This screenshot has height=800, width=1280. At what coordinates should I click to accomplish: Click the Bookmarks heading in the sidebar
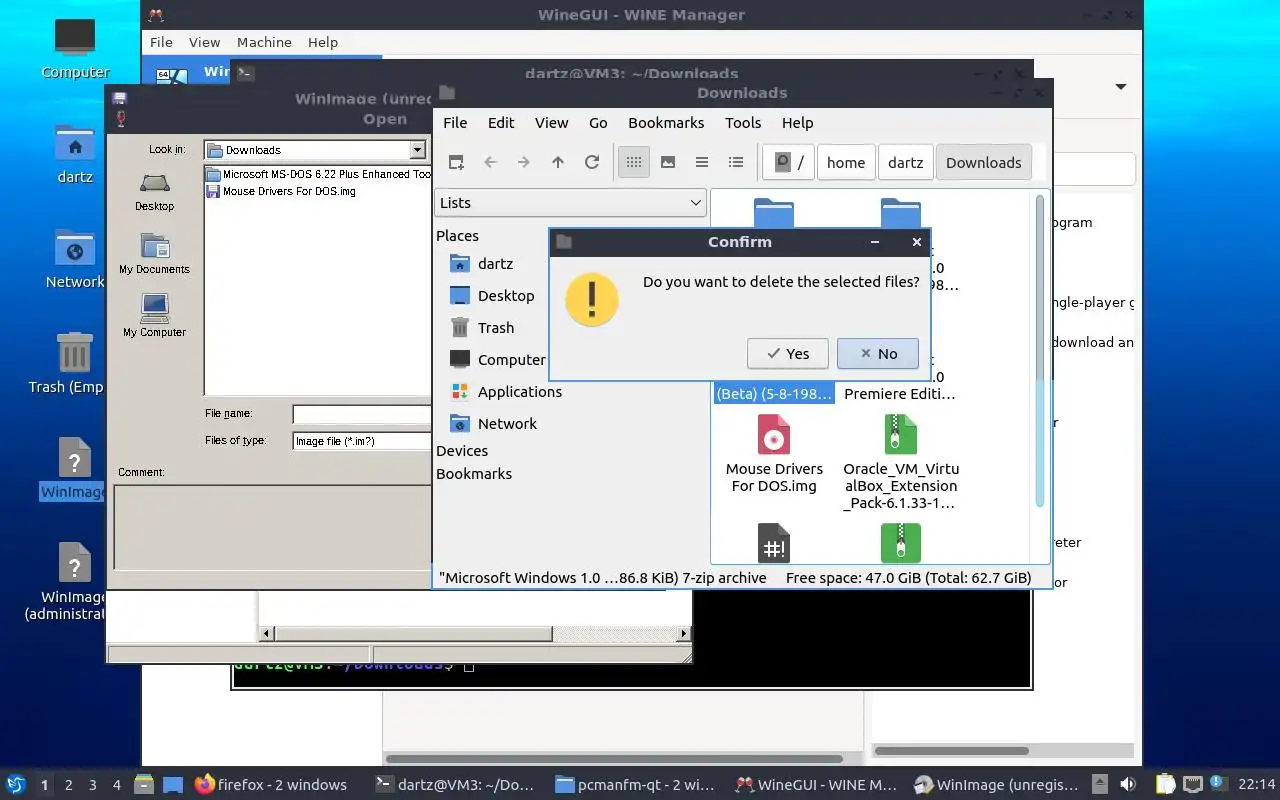click(x=474, y=474)
